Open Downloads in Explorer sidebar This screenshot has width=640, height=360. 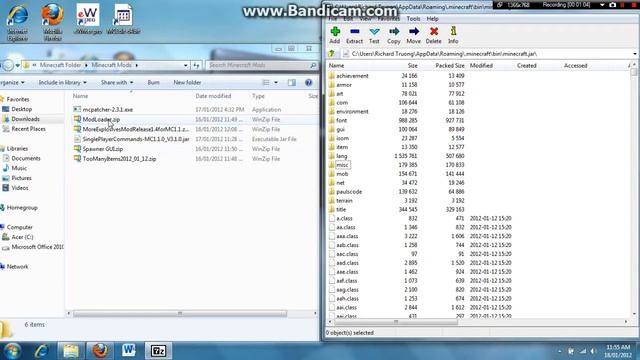[25, 119]
